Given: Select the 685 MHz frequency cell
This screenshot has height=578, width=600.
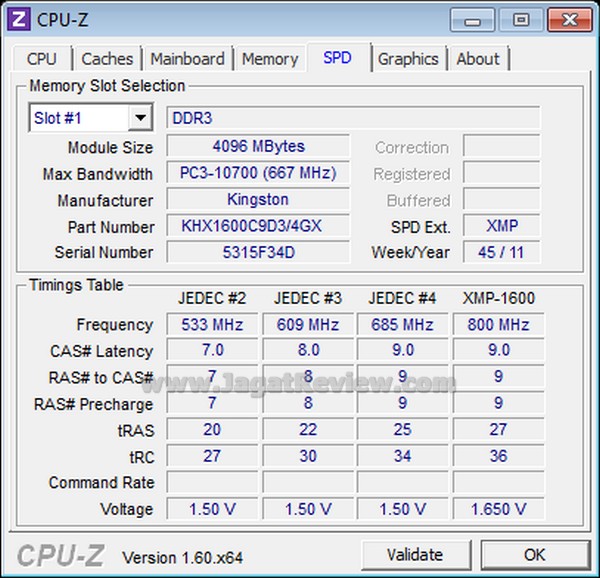Looking at the screenshot, I should (x=403, y=324).
